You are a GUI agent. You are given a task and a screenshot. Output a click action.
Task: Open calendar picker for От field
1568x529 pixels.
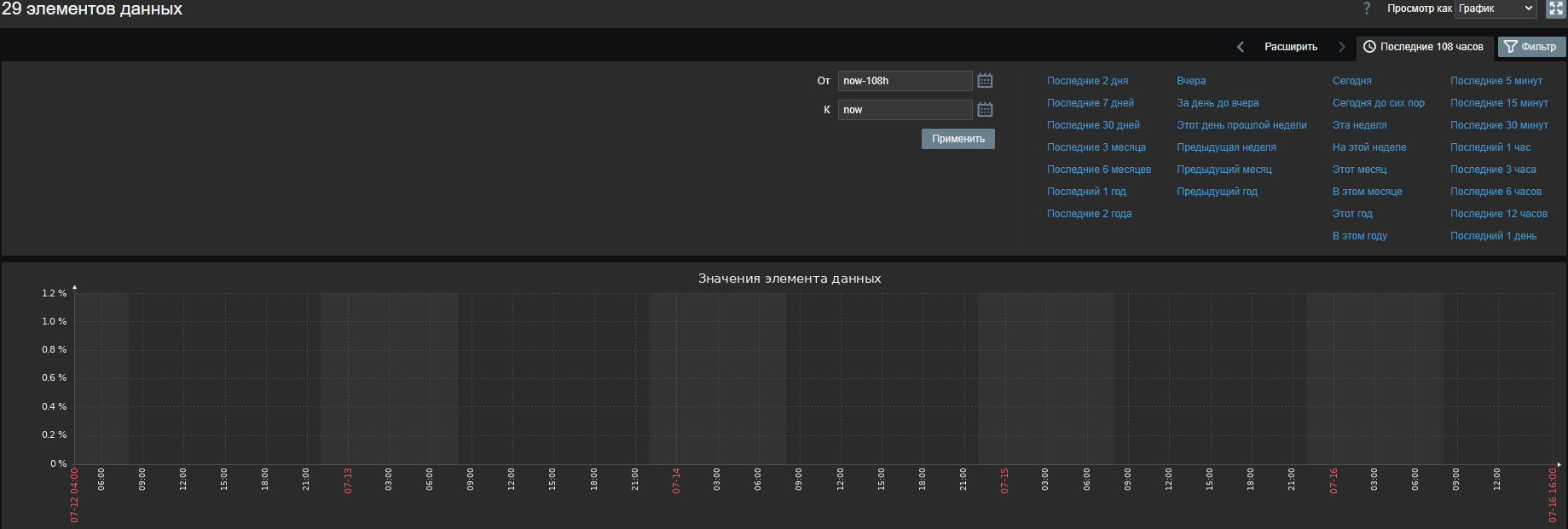(x=985, y=81)
